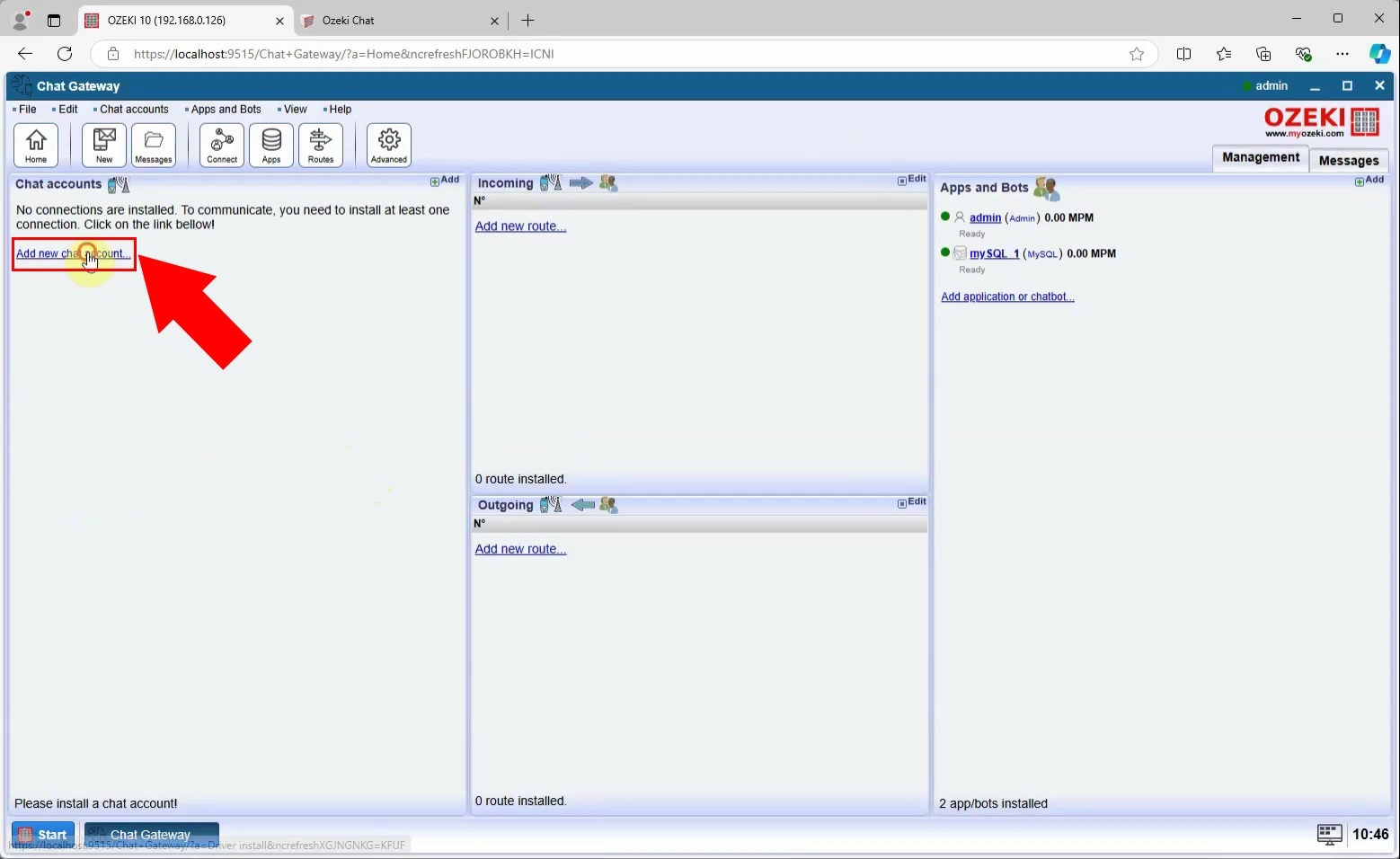Open the Apps database toolbar icon

(x=271, y=145)
